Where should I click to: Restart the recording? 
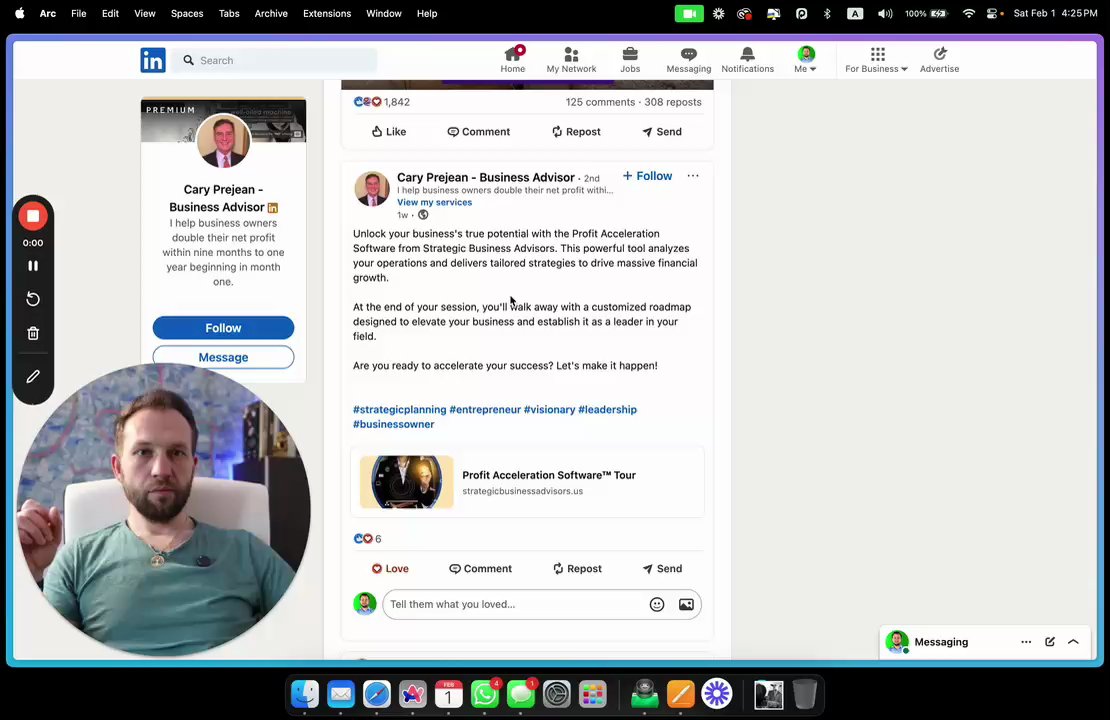pos(33,299)
